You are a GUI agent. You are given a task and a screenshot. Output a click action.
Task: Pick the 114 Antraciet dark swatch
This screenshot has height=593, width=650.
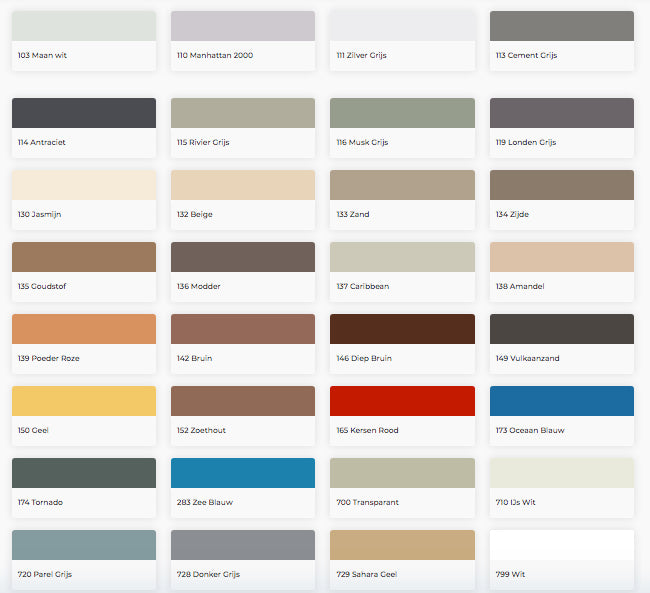[84, 113]
